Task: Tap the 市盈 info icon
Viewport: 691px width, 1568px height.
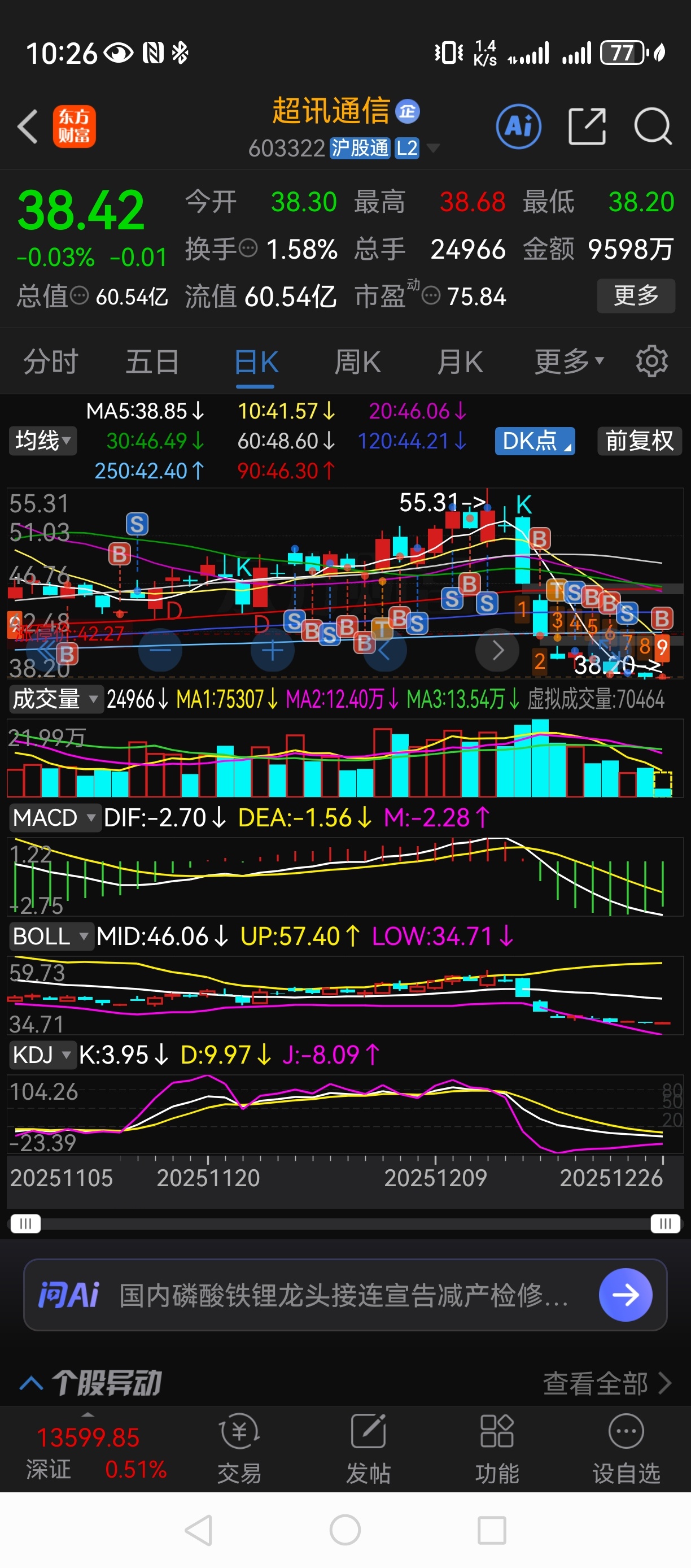Action: coord(431,297)
